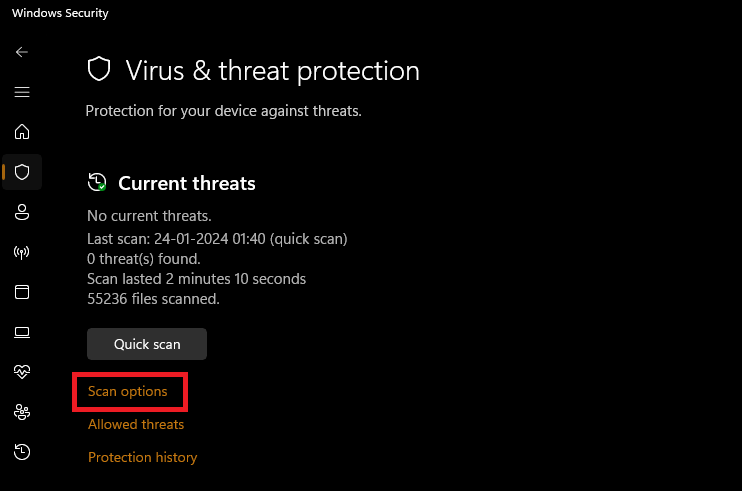
Task: Click the Windows Security title bar
Action: click(60, 14)
